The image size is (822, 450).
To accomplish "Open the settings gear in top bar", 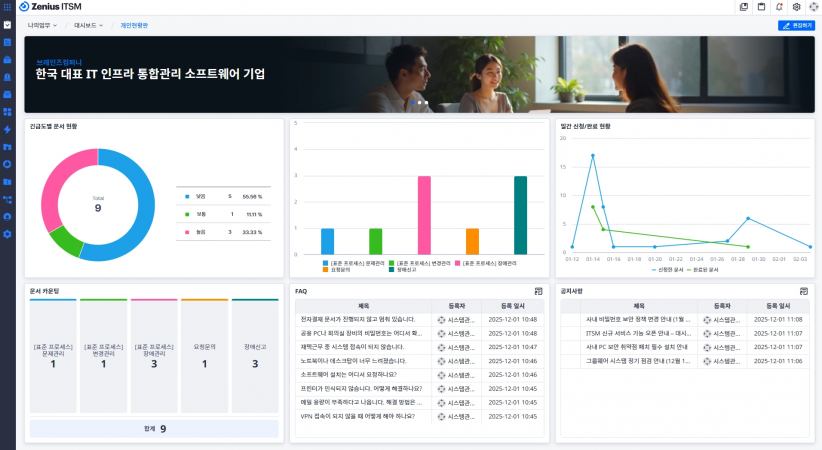I will pyautogui.click(x=796, y=7).
